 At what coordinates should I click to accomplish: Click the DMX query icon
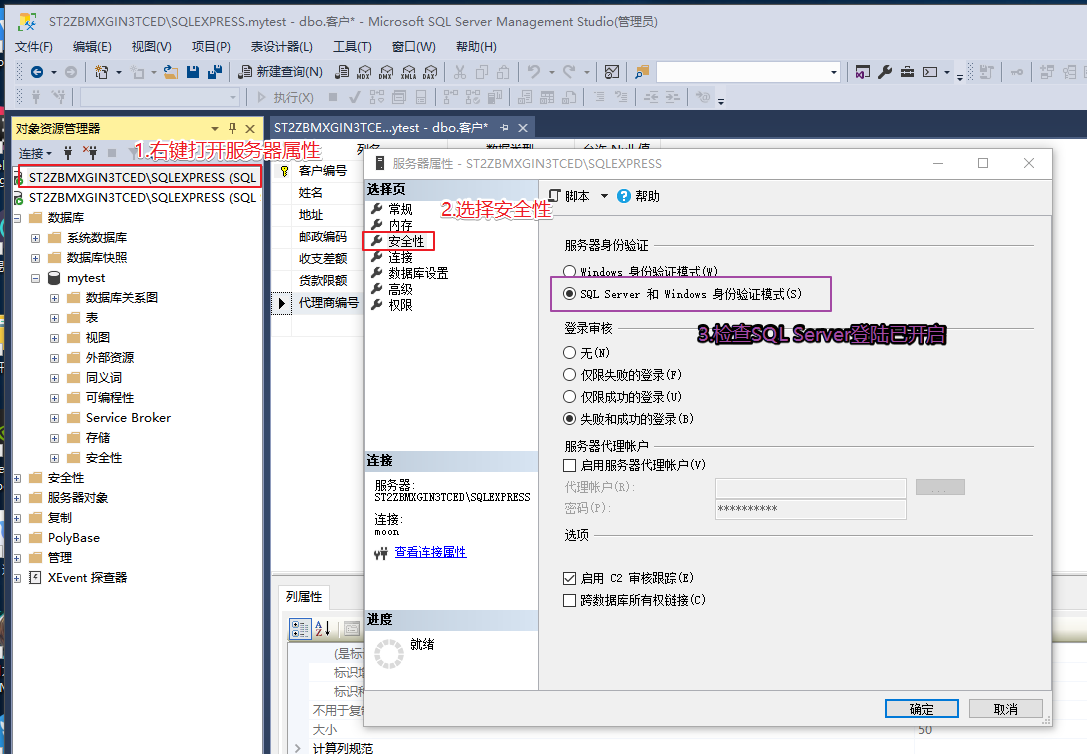click(386, 71)
